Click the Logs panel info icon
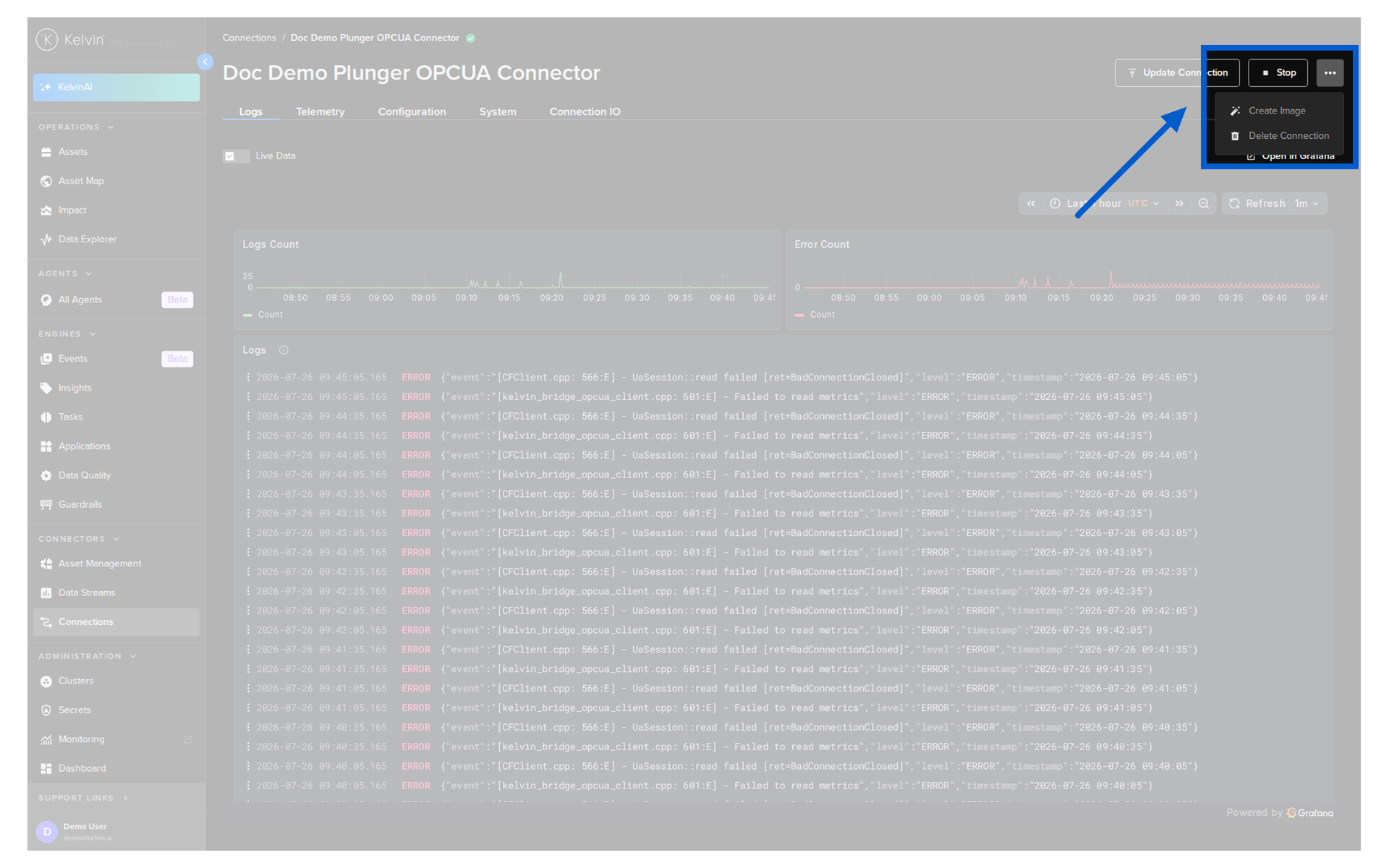This screenshot has height=868, width=1389. (x=284, y=350)
